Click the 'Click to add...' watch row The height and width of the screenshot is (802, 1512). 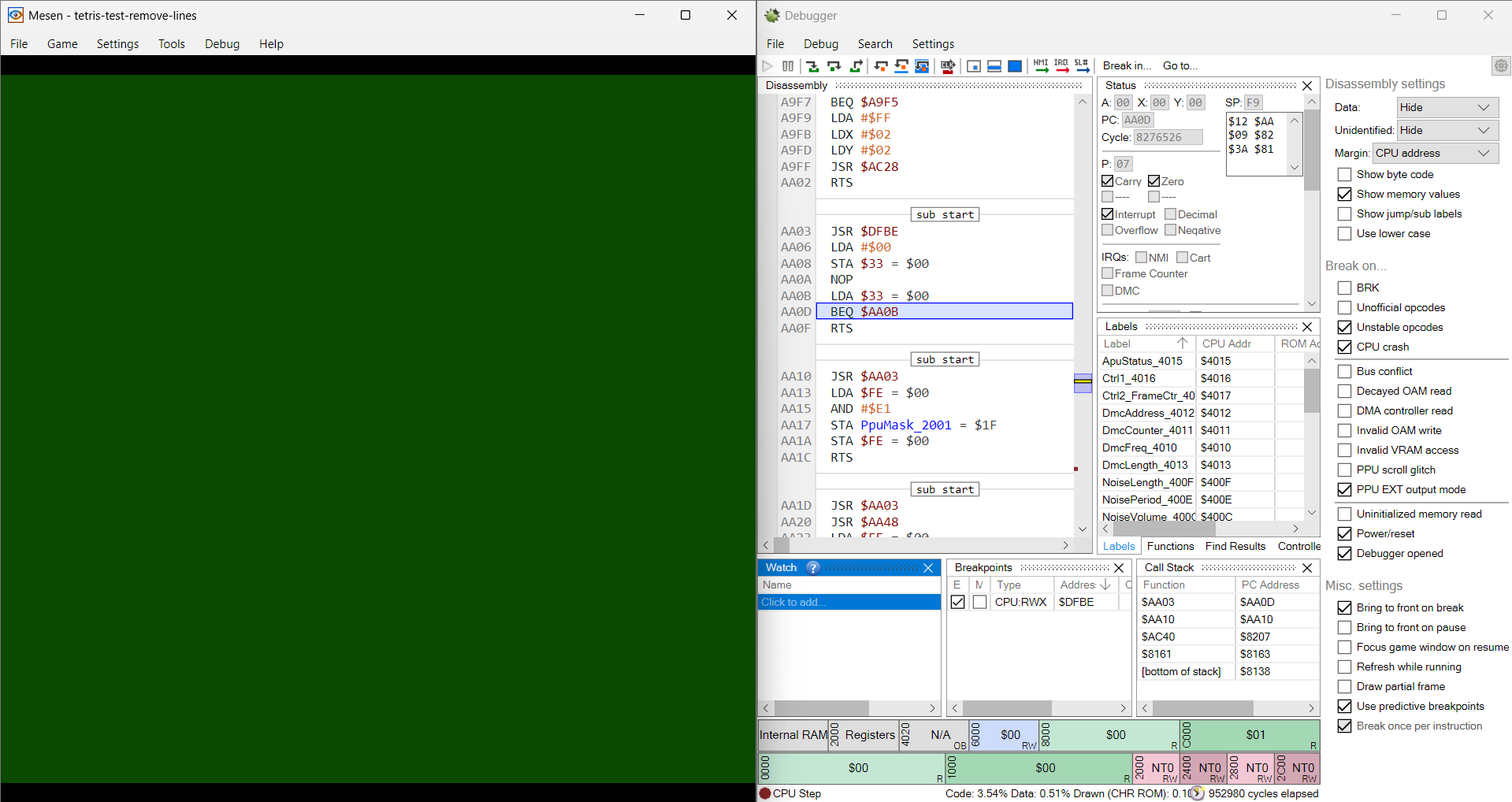pos(849,602)
